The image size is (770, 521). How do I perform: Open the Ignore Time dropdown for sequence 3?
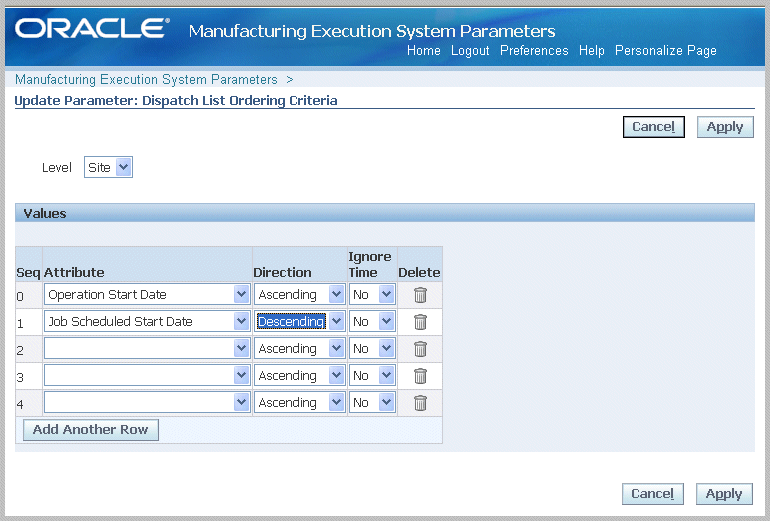[x=372, y=376]
